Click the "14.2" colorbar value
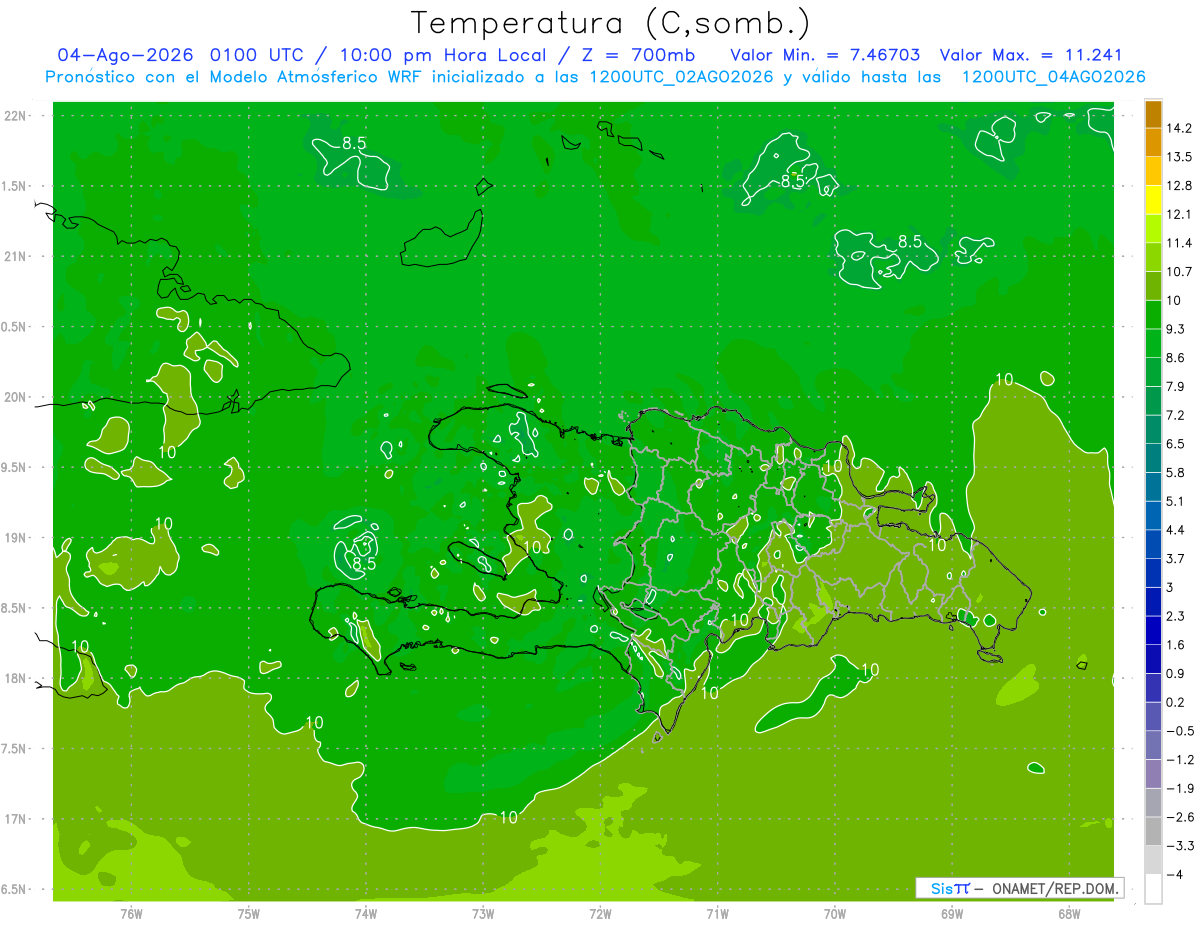1200x927 pixels. (x=1179, y=128)
